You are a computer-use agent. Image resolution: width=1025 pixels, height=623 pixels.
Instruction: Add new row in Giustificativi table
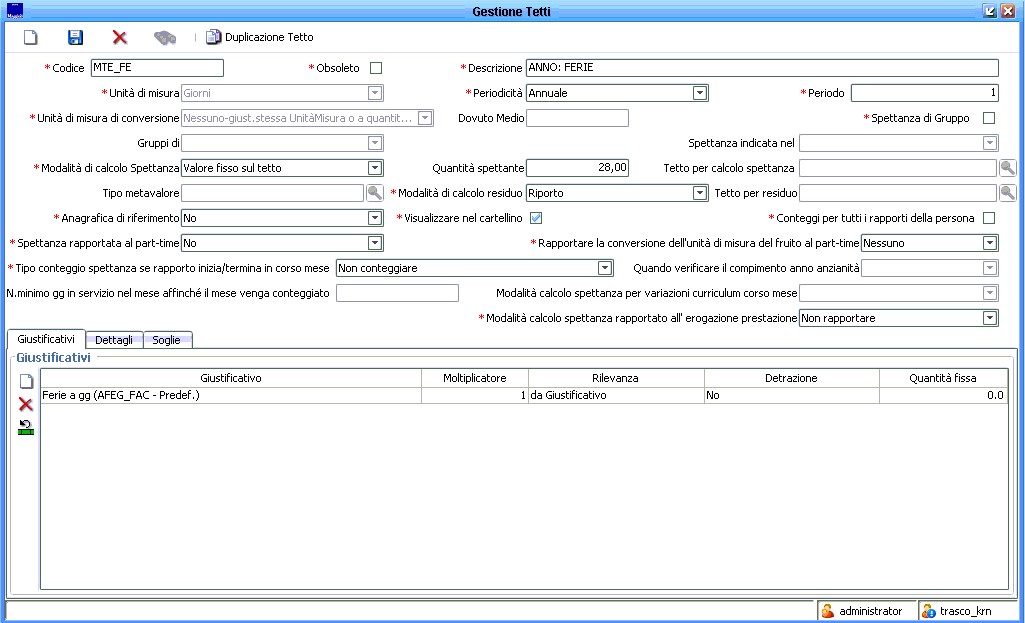26,382
